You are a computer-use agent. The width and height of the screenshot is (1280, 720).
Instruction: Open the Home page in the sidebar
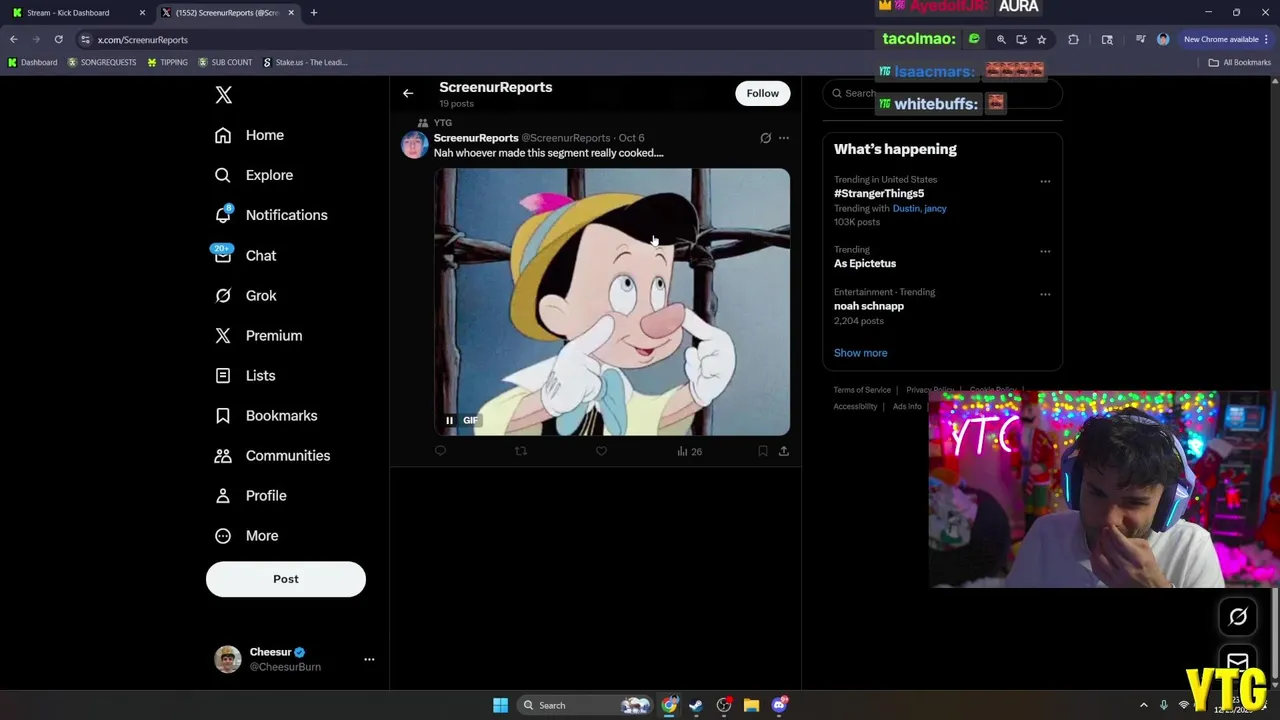[250, 135]
